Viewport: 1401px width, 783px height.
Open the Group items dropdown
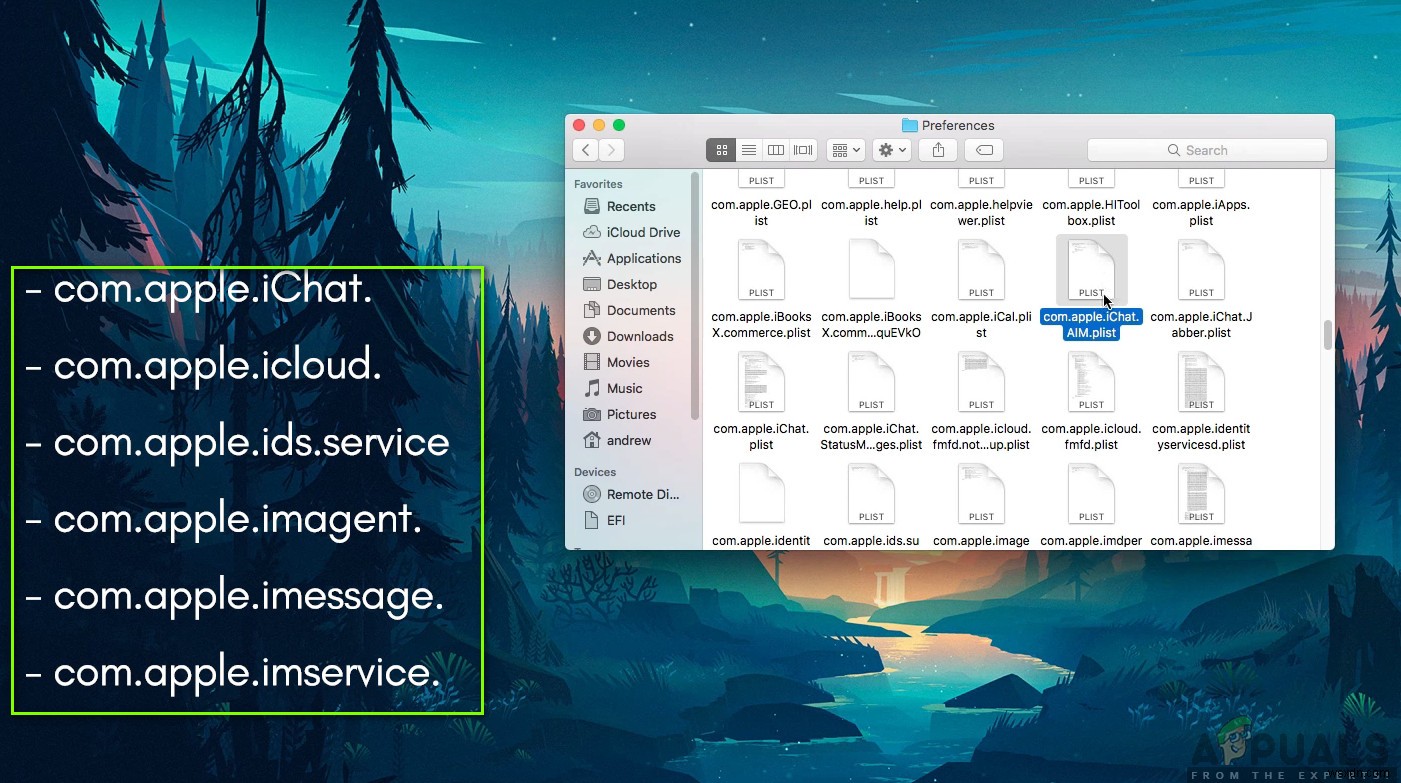click(x=845, y=149)
